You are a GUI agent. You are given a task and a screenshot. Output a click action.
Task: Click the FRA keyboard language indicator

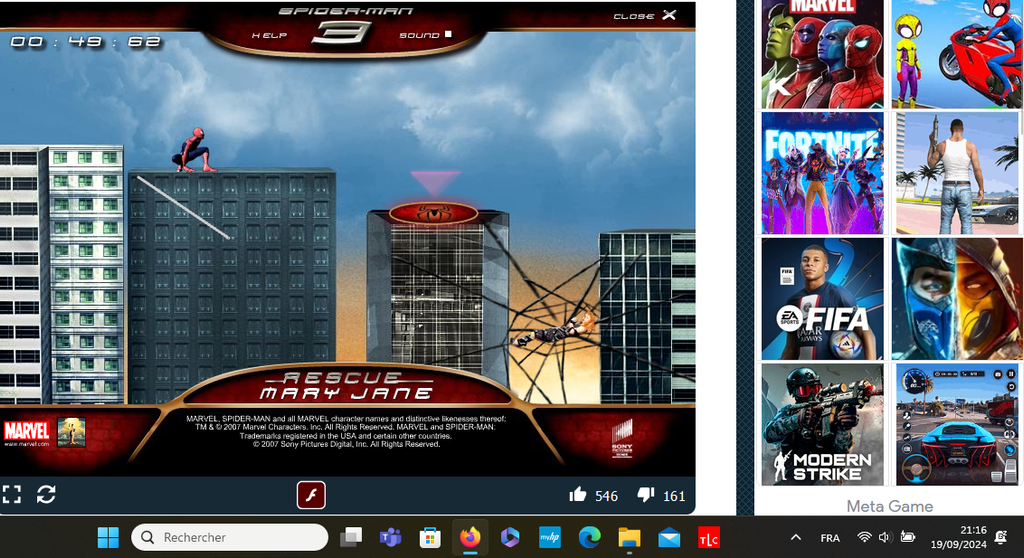(830, 538)
